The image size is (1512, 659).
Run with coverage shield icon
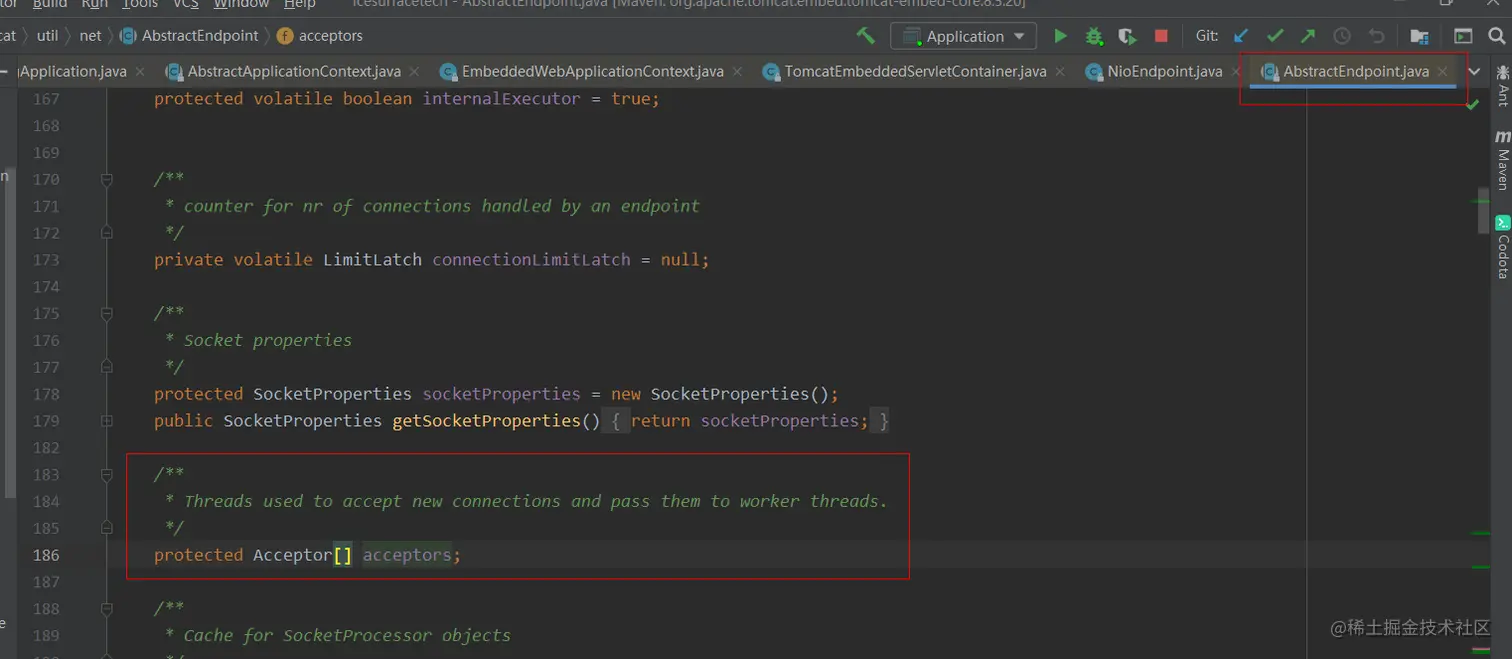coord(1128,36)
